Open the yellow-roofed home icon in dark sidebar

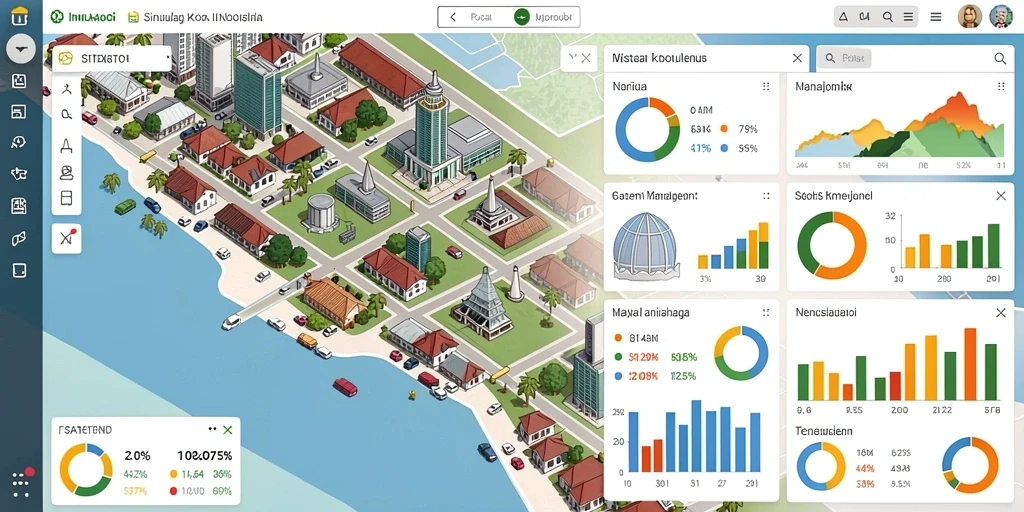20,16
